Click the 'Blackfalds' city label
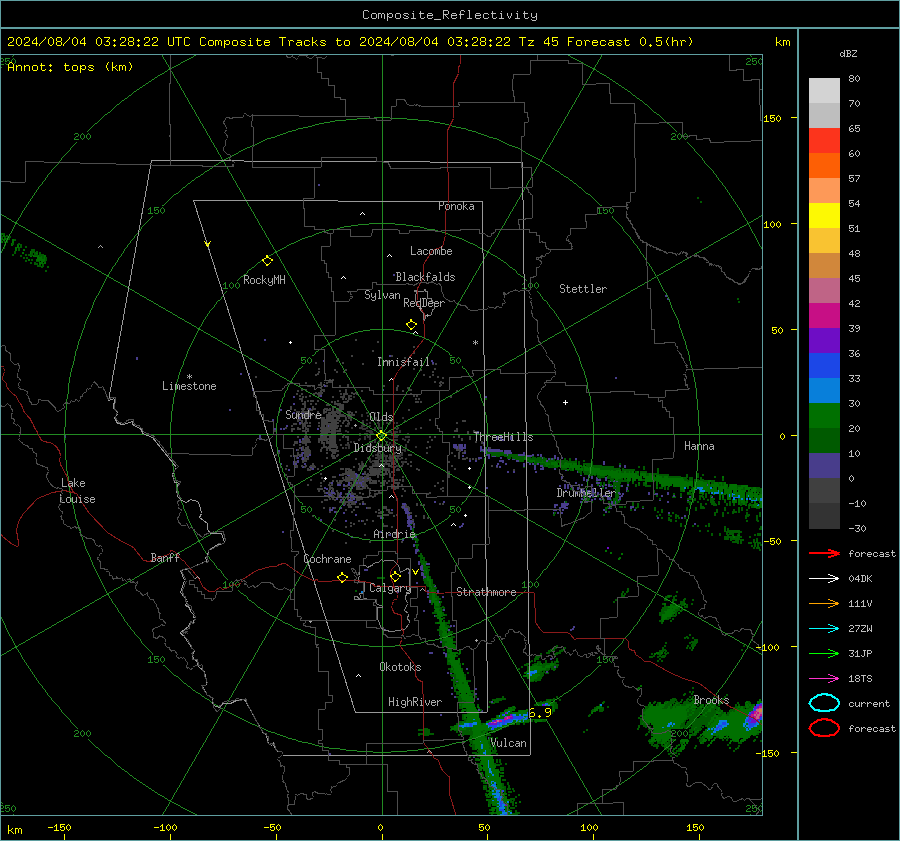 click(425, 277)
